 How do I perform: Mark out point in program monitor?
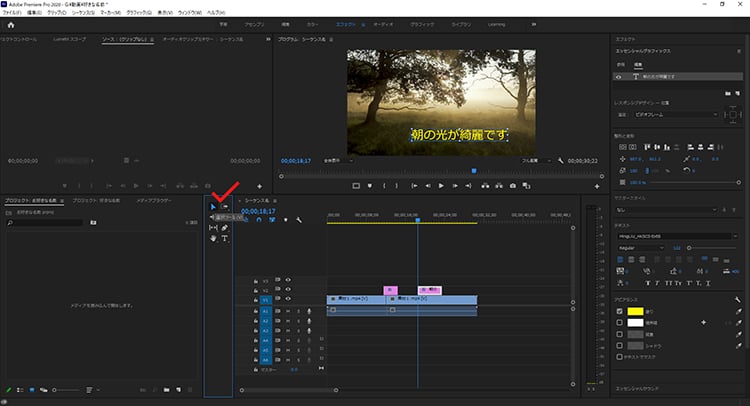click(x=397, y=186)
